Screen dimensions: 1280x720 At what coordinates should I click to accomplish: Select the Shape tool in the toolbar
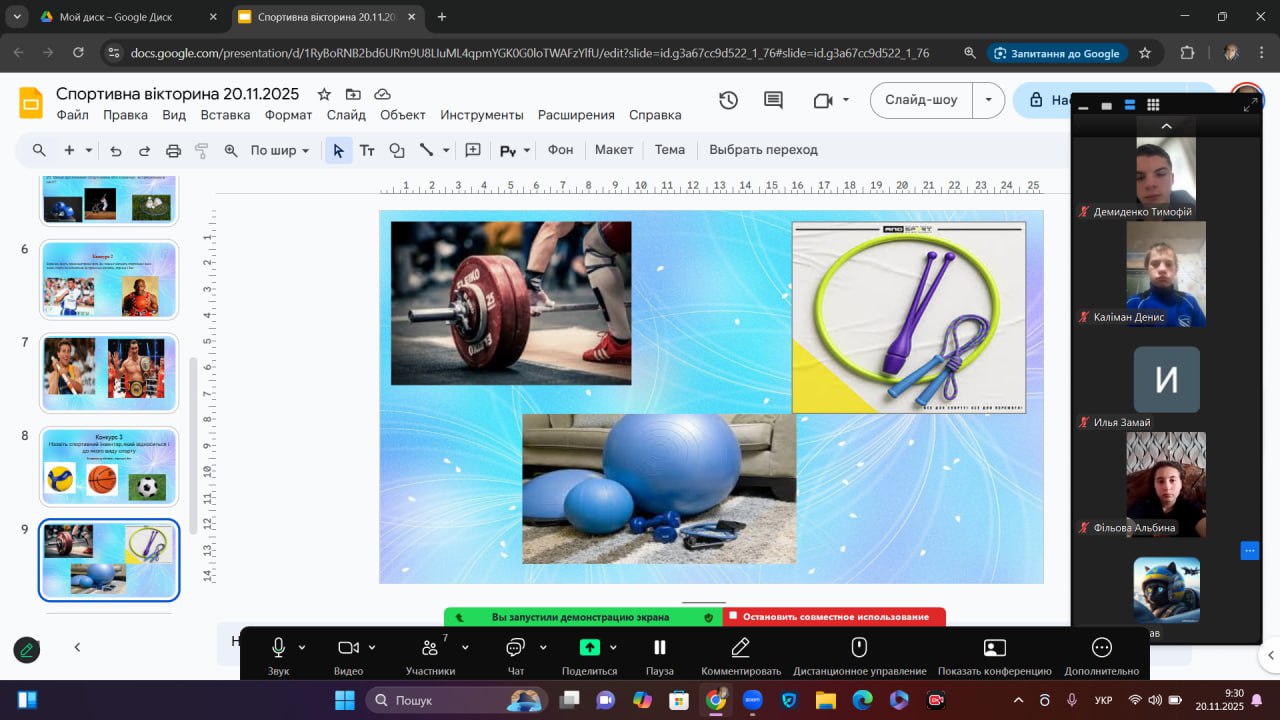(x=397, y=150)
